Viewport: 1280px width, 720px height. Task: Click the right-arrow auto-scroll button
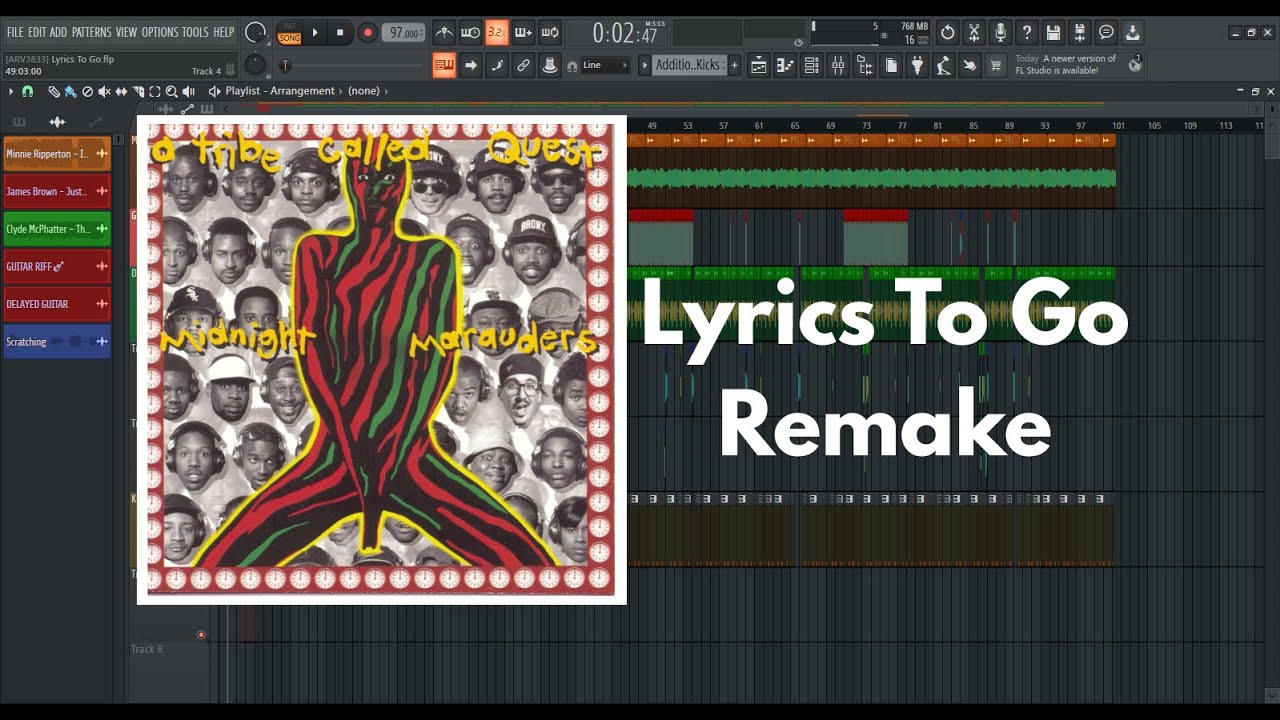(471, 66)
